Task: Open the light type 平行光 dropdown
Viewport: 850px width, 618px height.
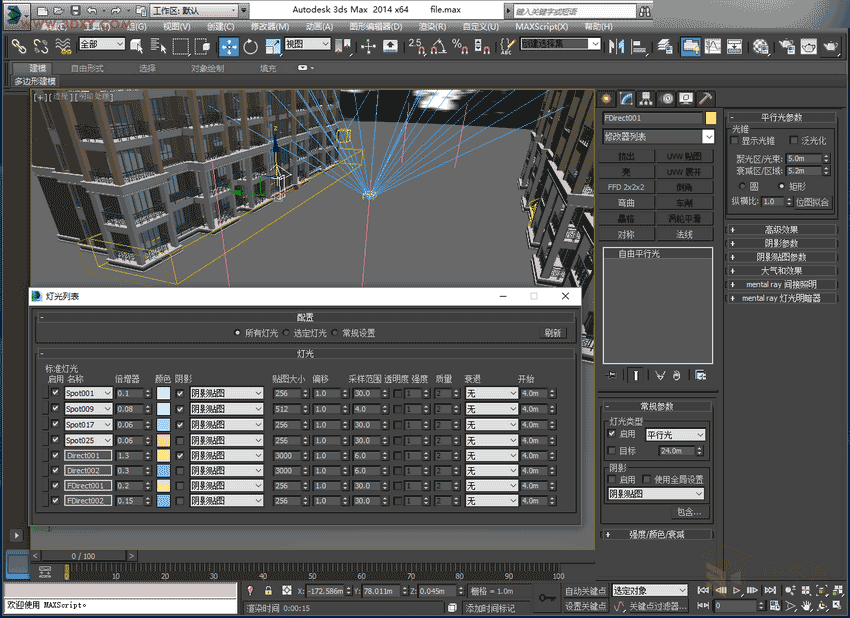Action: pyautogui.click(x=674, y=435)
